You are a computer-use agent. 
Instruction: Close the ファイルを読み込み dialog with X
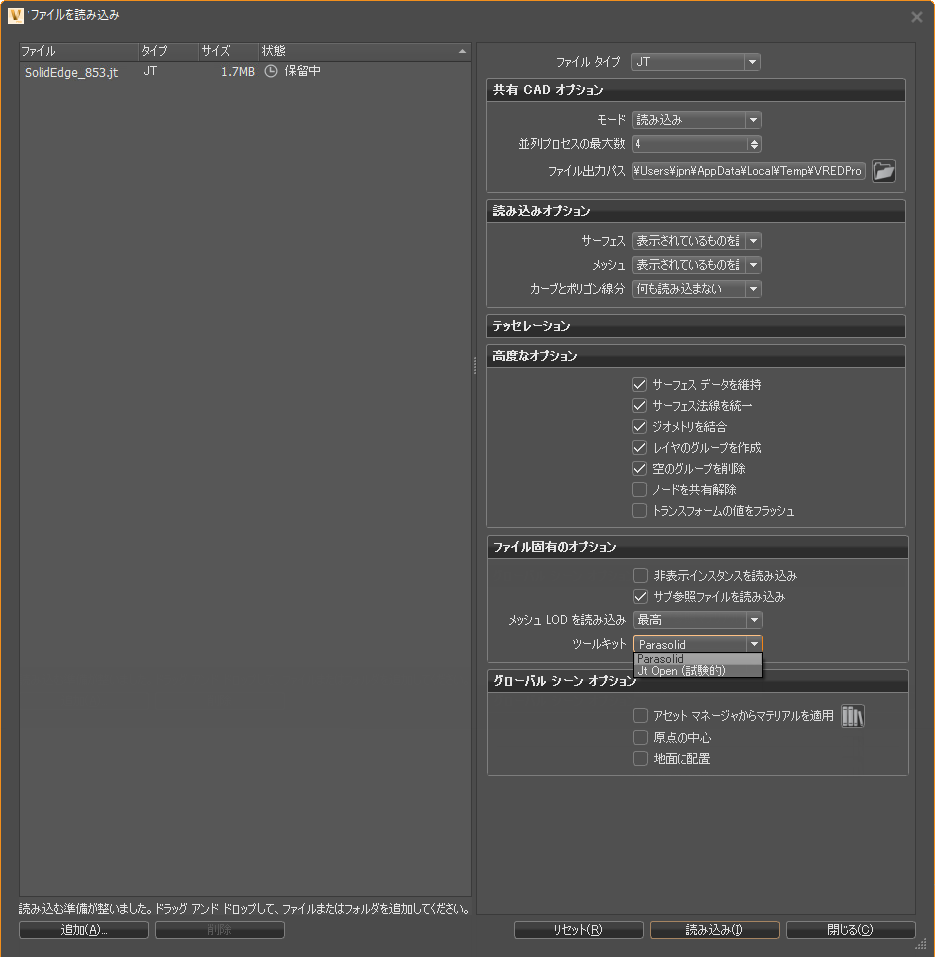tap(917, 17)
